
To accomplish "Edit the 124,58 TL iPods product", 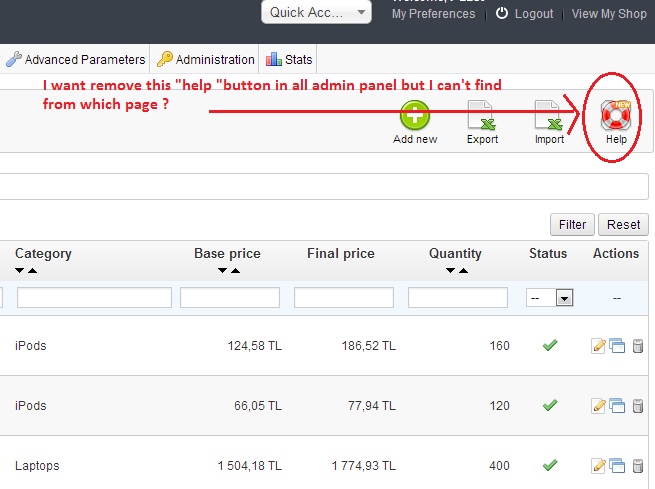I will (x=598, y=346).
